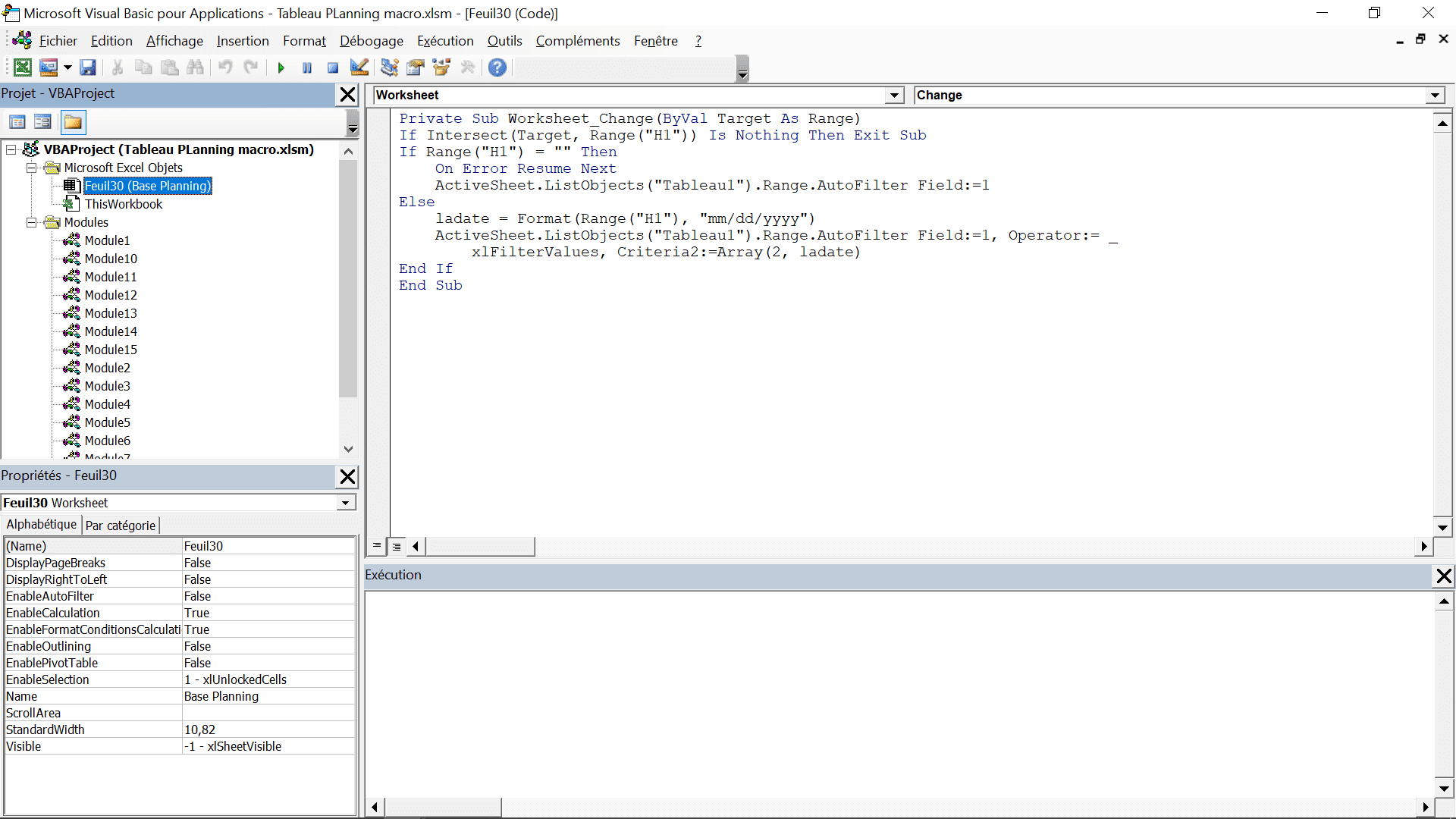
Task: Toggle Design Mode ruler-pencil icon
Action: pos(359,67)
